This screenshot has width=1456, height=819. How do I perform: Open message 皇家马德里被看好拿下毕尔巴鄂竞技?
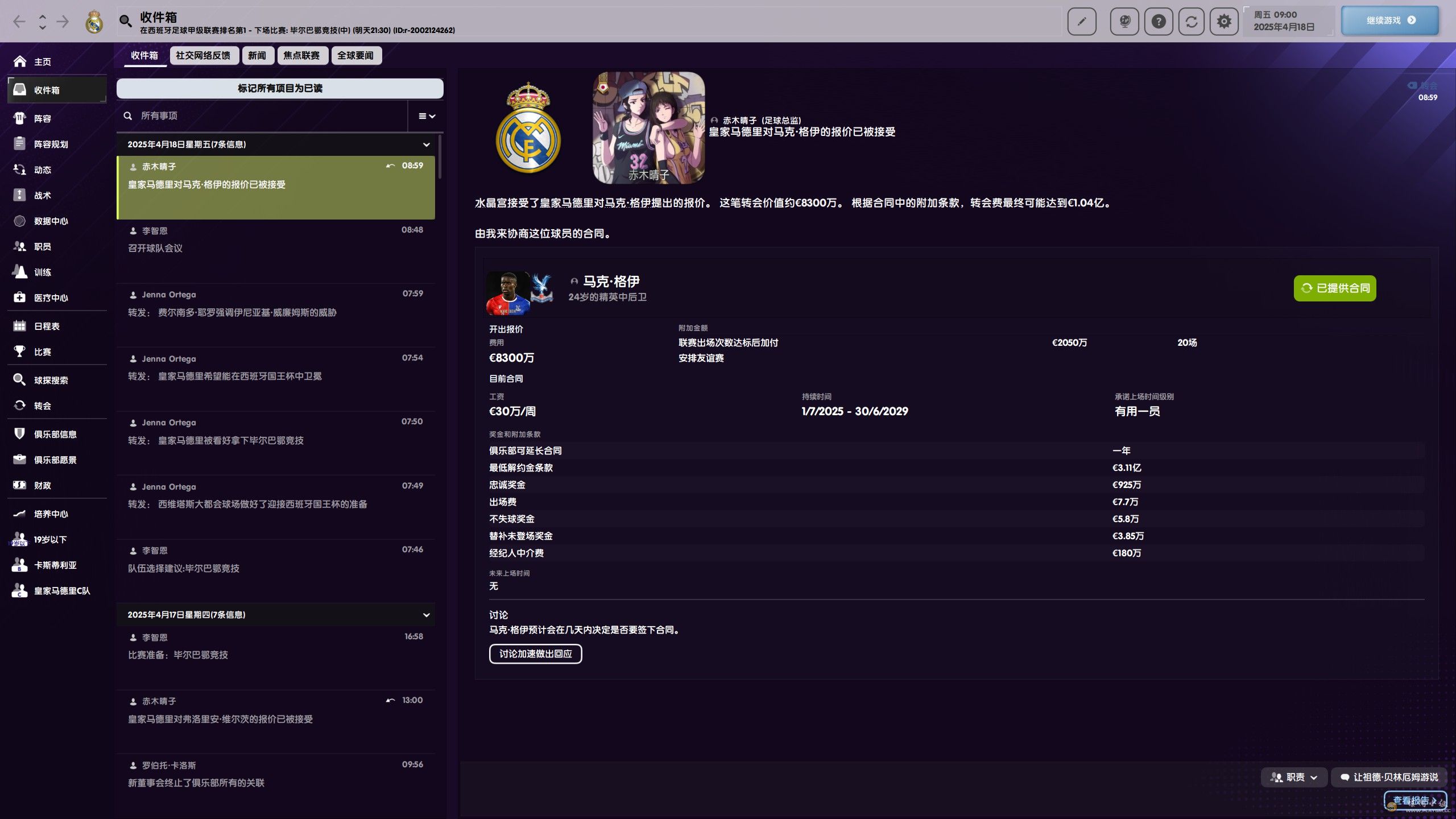coord(276,444)
